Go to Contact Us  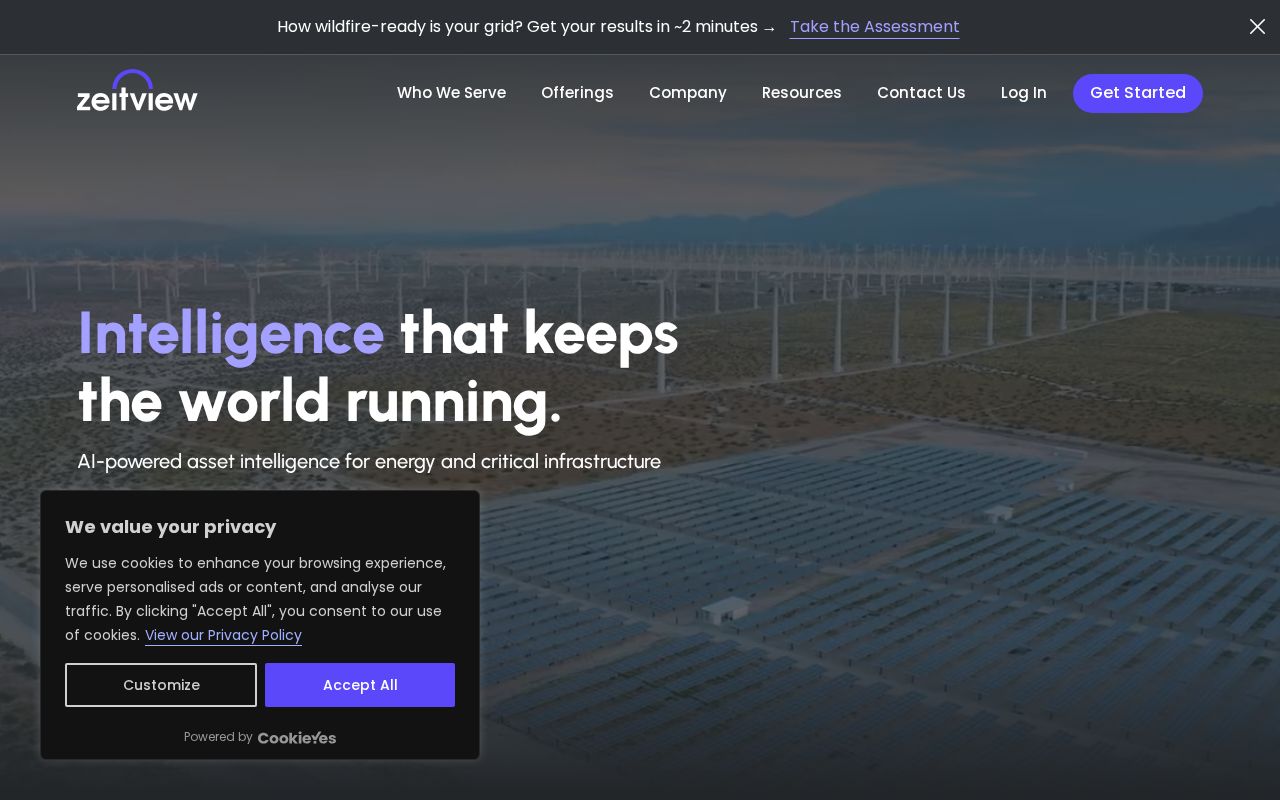coord(921,93)
